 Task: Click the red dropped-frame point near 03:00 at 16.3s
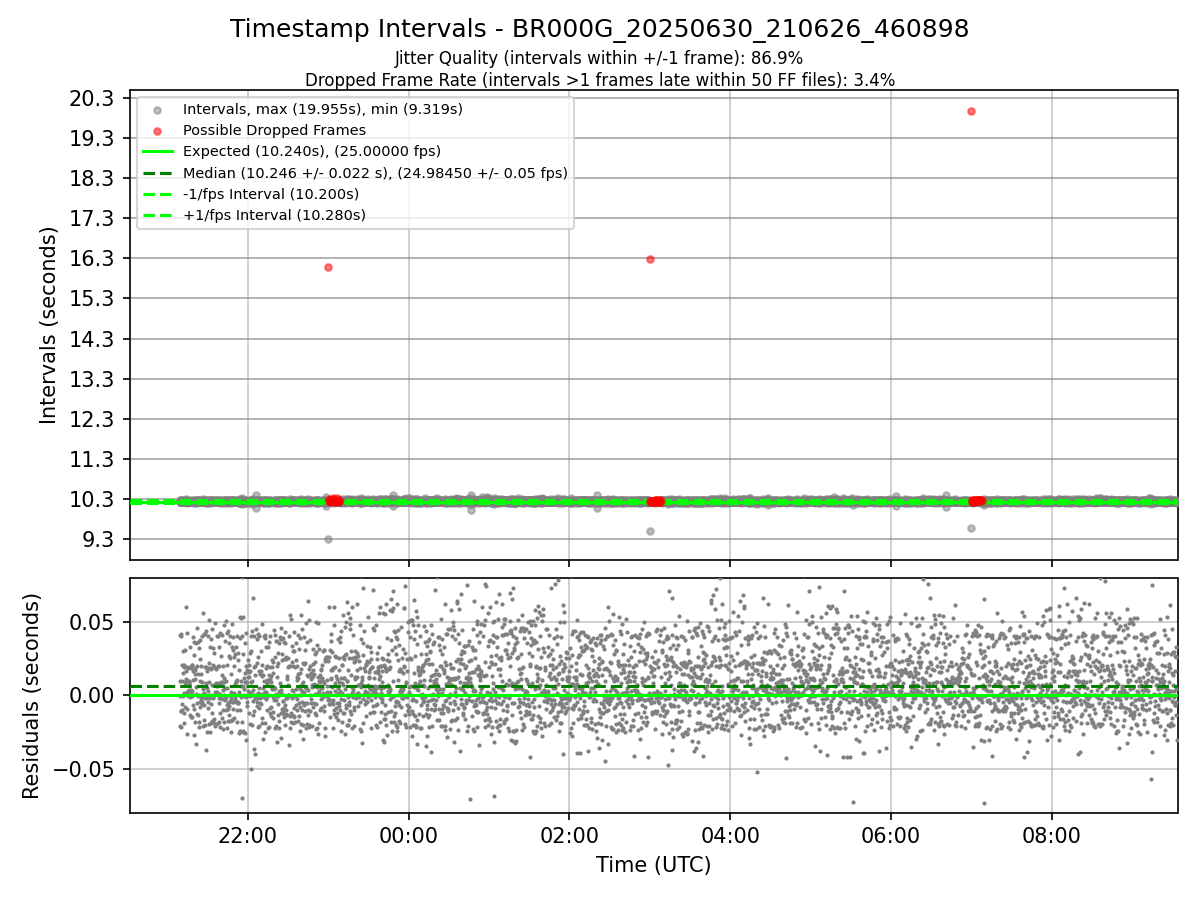[x=650, y=259]
